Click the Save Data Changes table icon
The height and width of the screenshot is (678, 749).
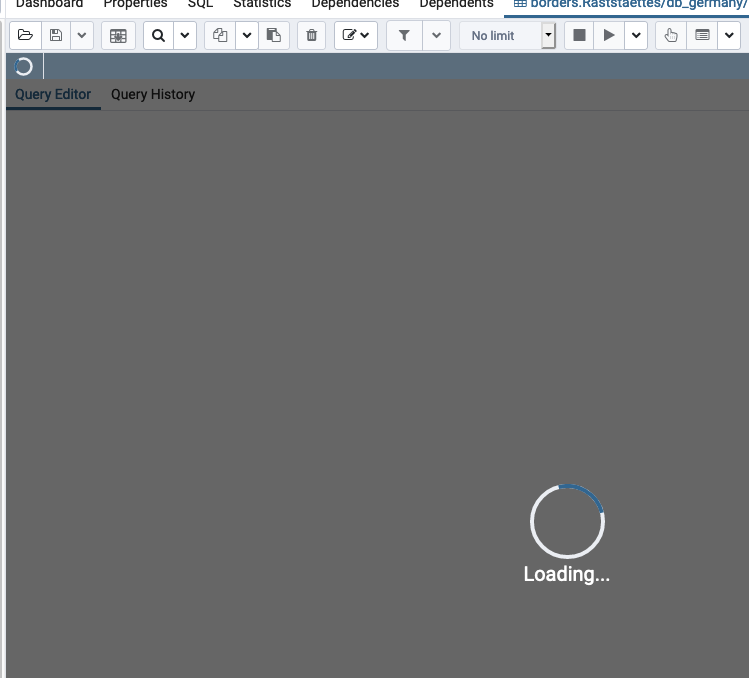point(118,36)
